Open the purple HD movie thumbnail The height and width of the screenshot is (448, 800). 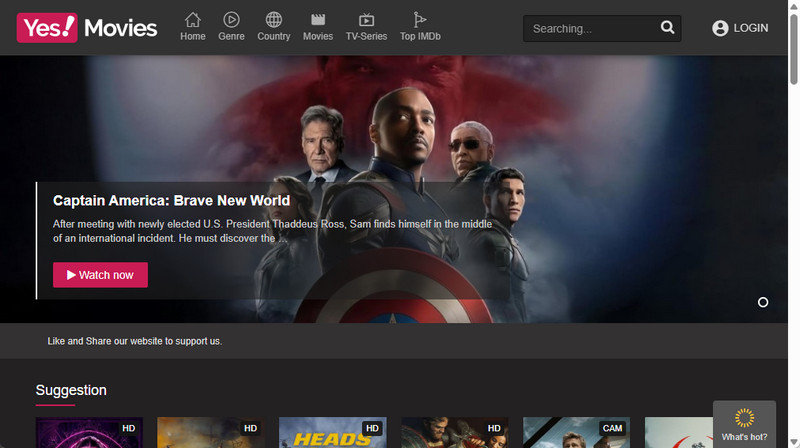coord(89,433)
